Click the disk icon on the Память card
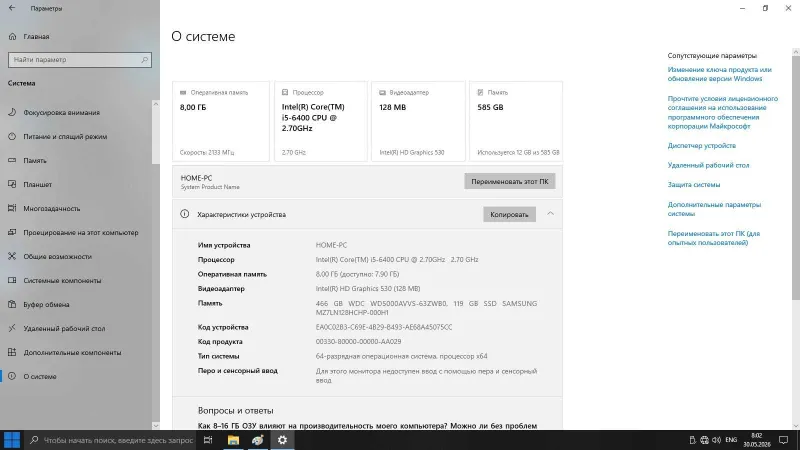 480,92
